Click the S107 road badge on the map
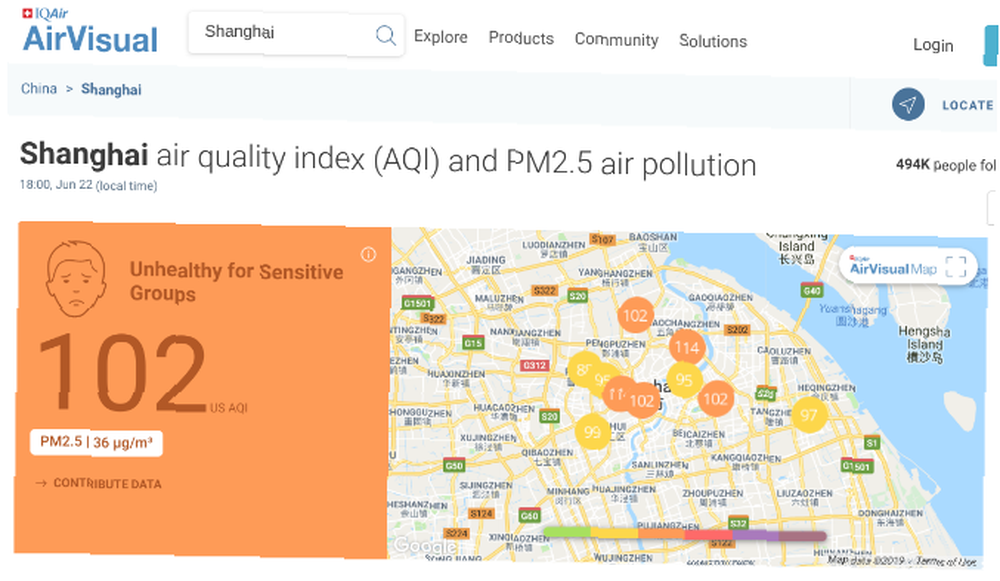1000x581 pixels. [x=602, y=239]
